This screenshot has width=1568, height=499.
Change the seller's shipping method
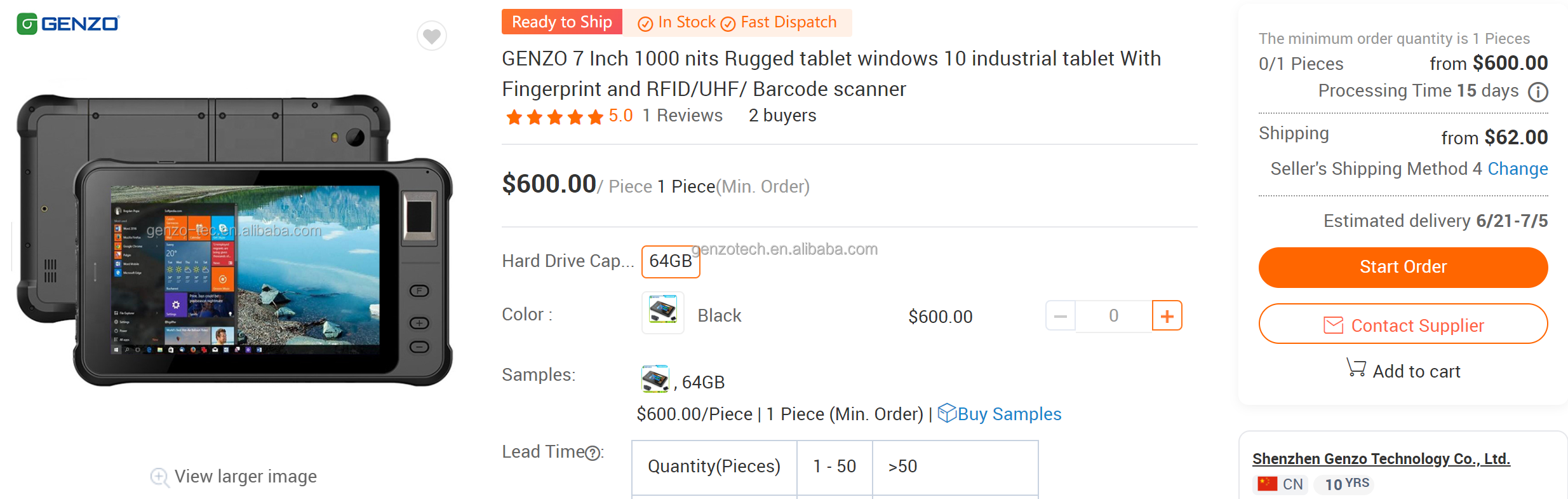(1517, 169)
